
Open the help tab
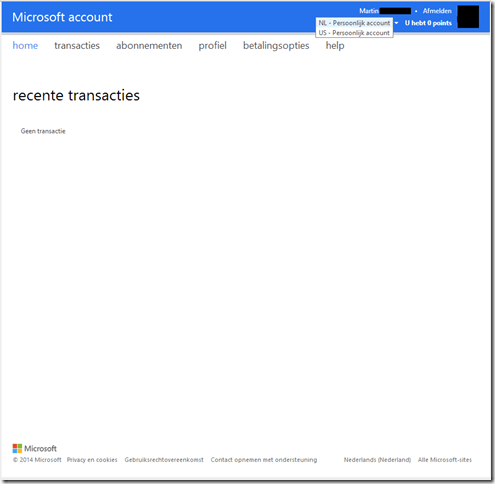pyautogui.click(x=335, y=45)
